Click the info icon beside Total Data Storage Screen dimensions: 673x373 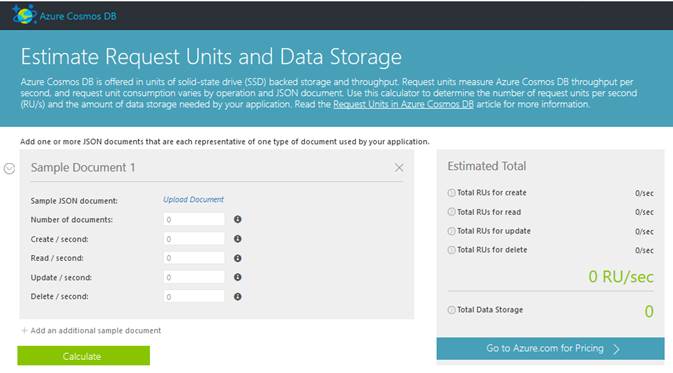pyautogui.click(x=451, y=309)
